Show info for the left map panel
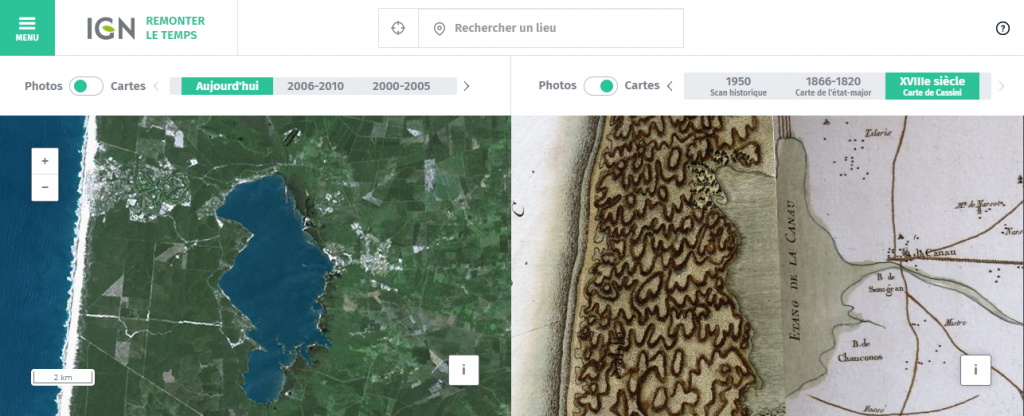 pyautogui.click(x=463, y=370)
